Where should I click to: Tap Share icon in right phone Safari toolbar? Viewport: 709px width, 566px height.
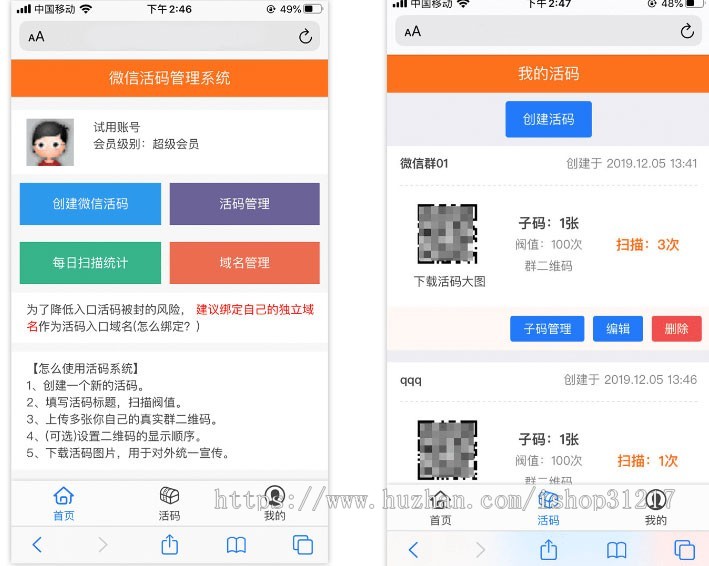coord(548,550)
